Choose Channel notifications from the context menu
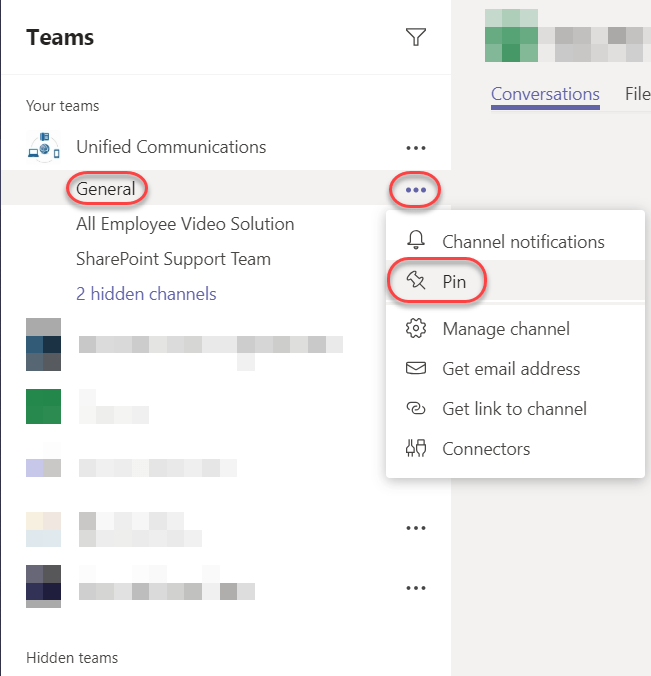This screenshot has width=651, height=676. [515, 241]
